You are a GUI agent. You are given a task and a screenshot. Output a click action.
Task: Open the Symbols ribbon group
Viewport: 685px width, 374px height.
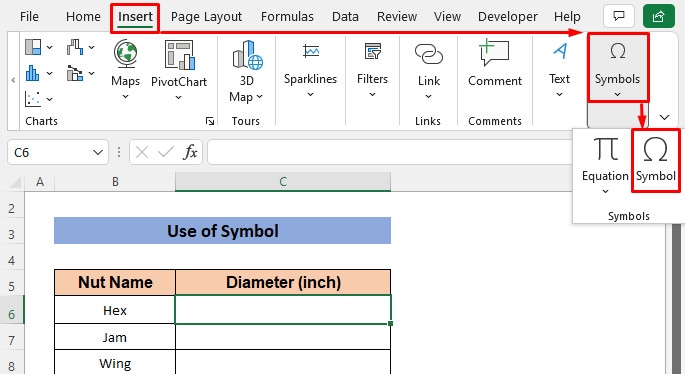(x=617, y=68)
